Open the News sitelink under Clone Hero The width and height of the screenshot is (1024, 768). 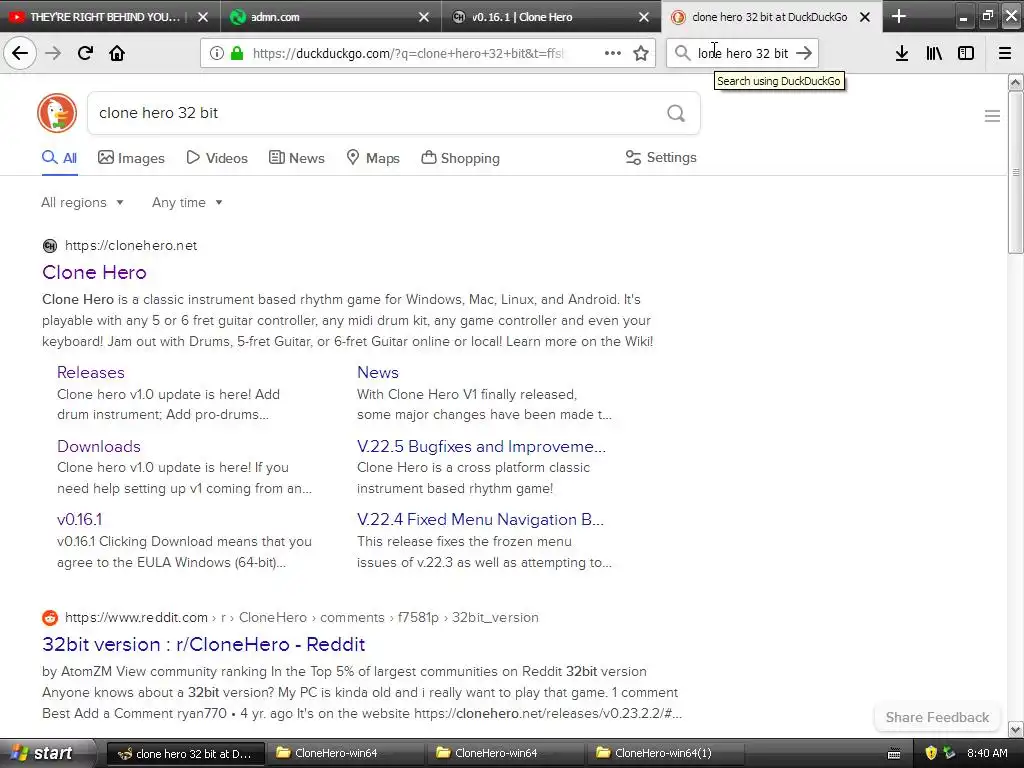tap(377, 372)
